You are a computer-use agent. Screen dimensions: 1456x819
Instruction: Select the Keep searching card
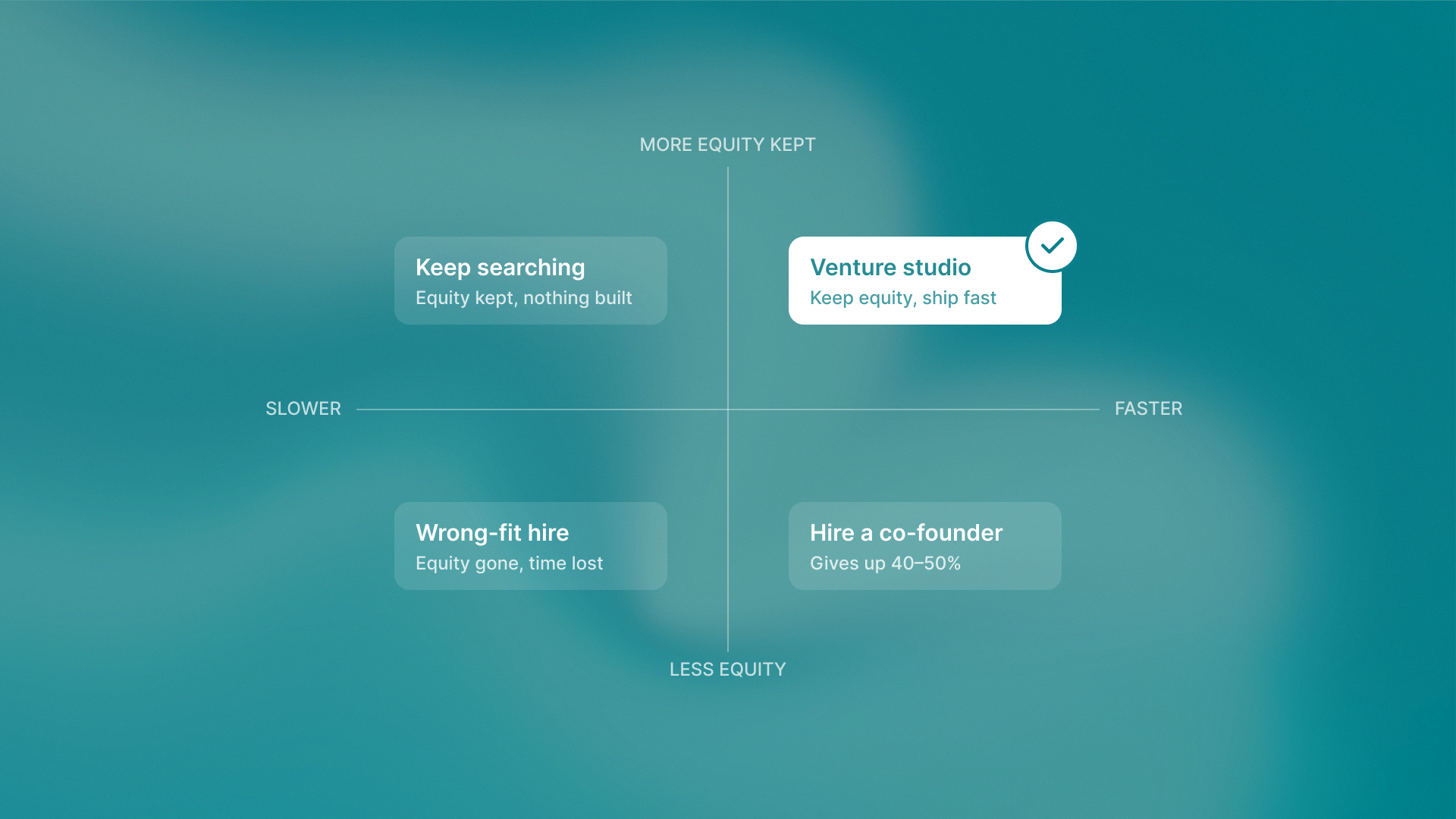pyautogui.click(x=531, y=281)
